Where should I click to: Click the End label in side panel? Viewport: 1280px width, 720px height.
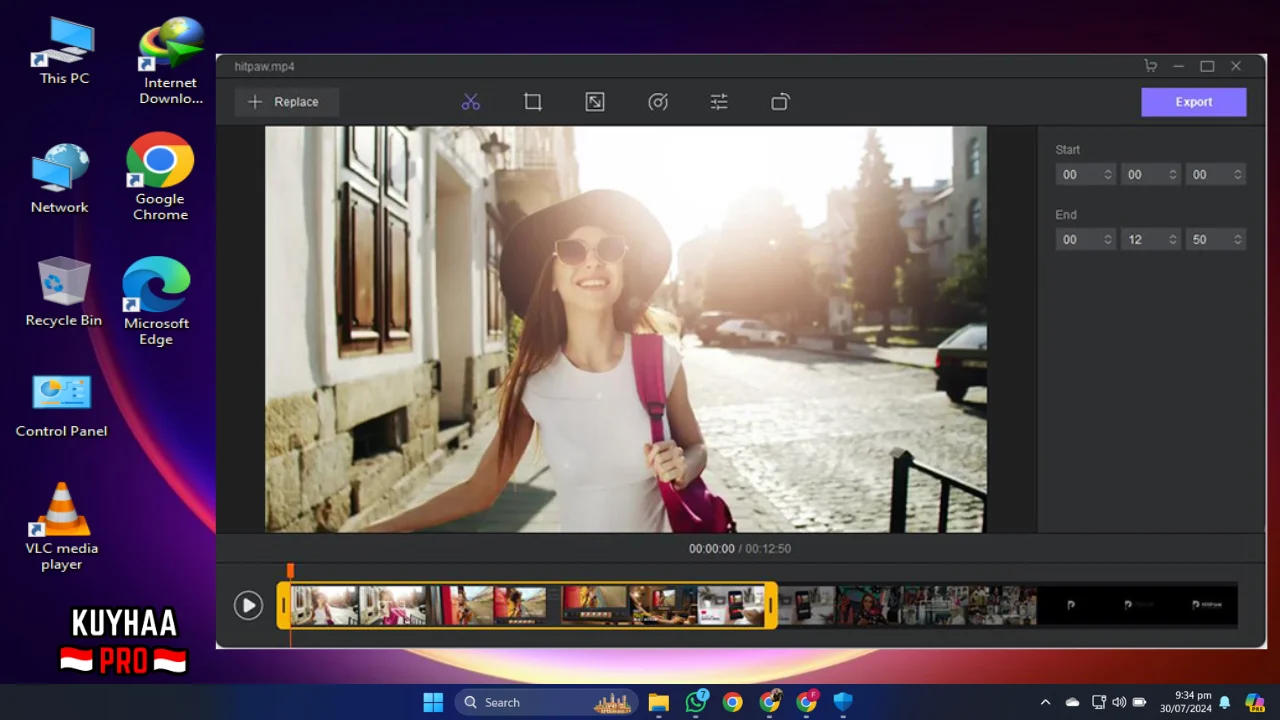1066,215
